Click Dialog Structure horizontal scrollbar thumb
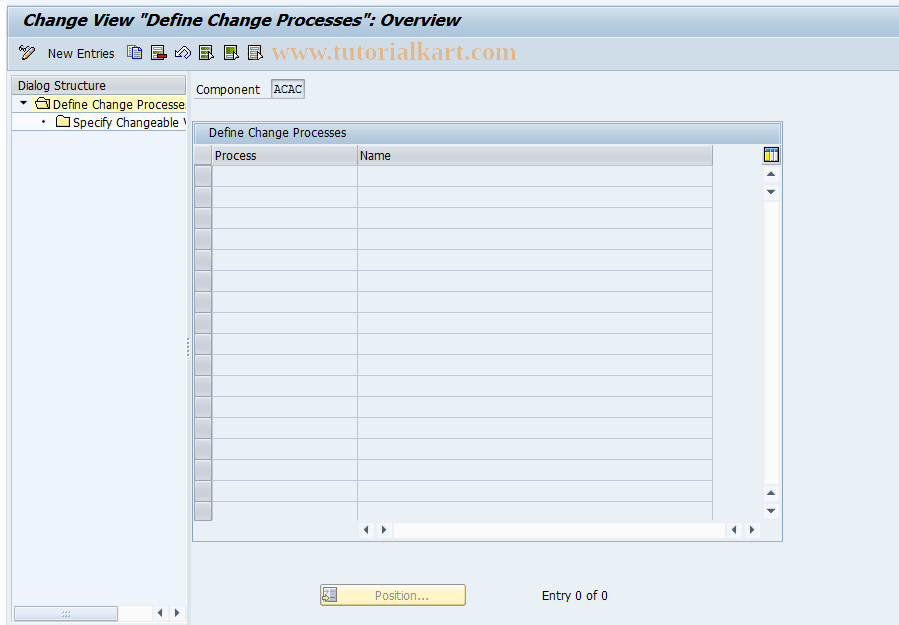Viewport: 899px width, 625px height. click(x=66, y=614)
